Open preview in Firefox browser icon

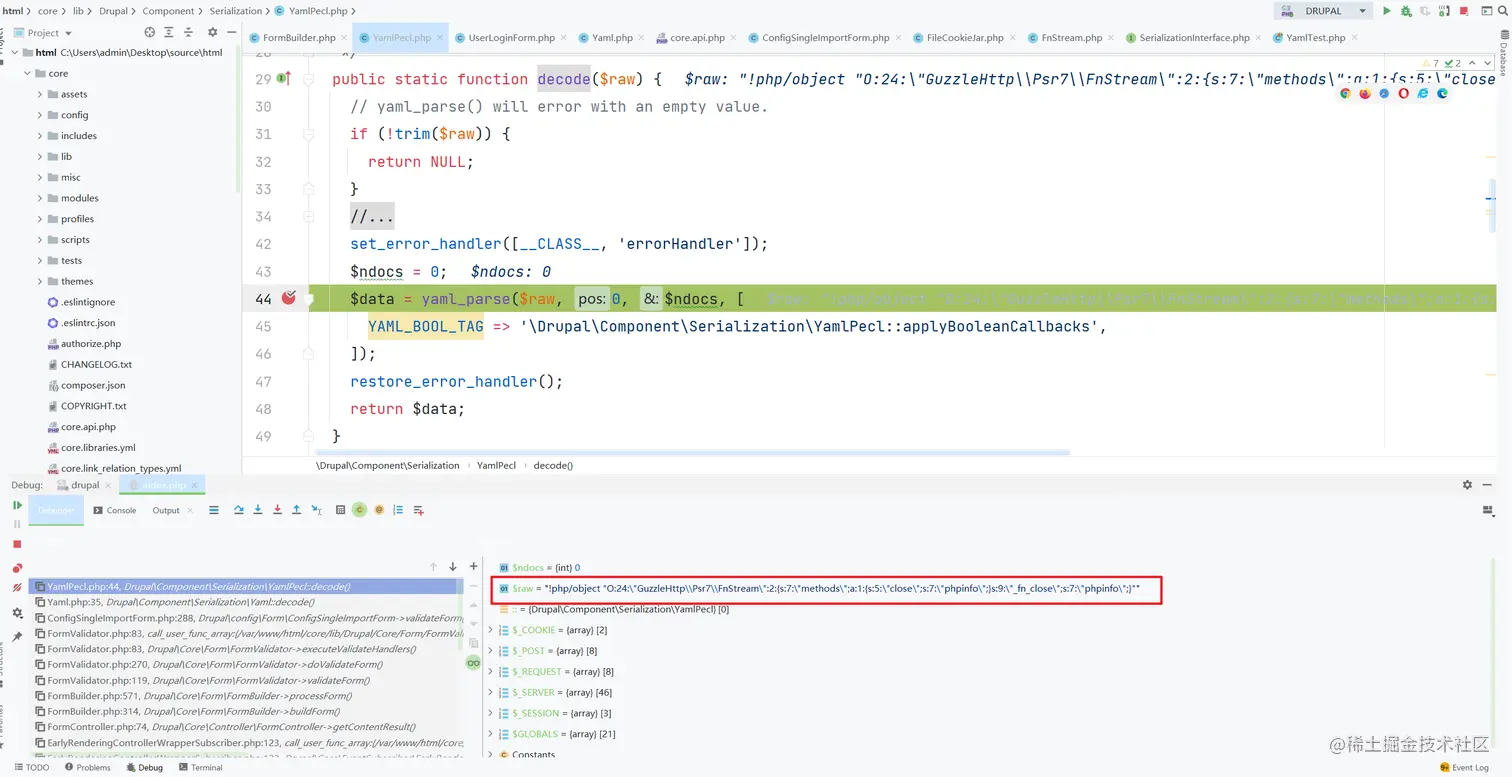1365,93
